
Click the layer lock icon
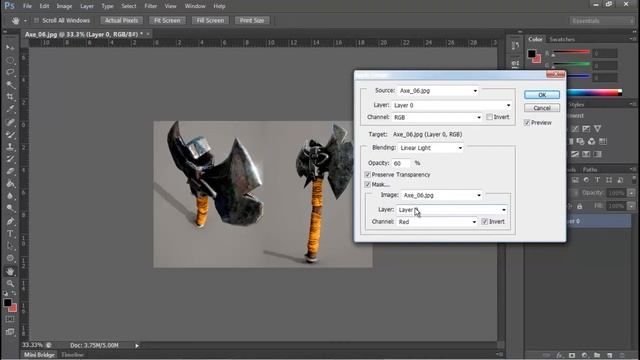(580, 206)
